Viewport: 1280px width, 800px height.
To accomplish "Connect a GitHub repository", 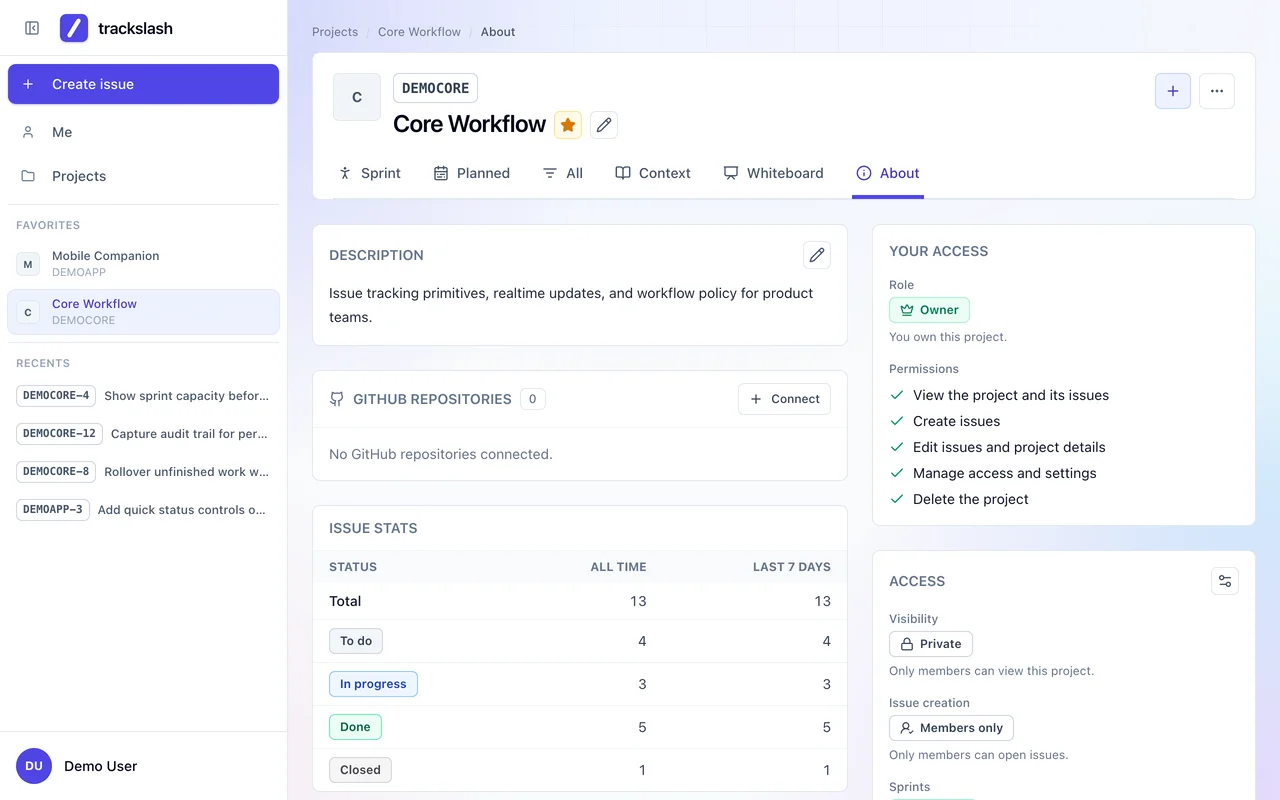I will tap(785, 399).
